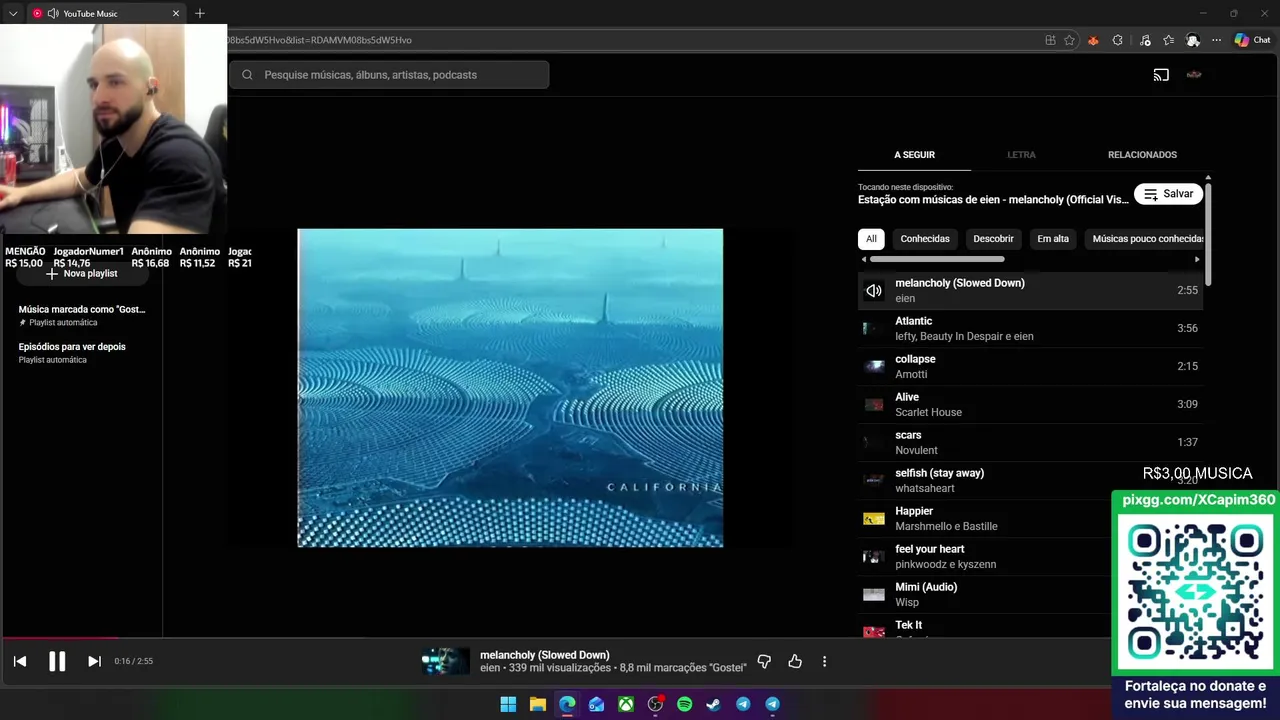
Task: Play Mimi (Audio) by Wisp
Action: [x=985, y=595]
